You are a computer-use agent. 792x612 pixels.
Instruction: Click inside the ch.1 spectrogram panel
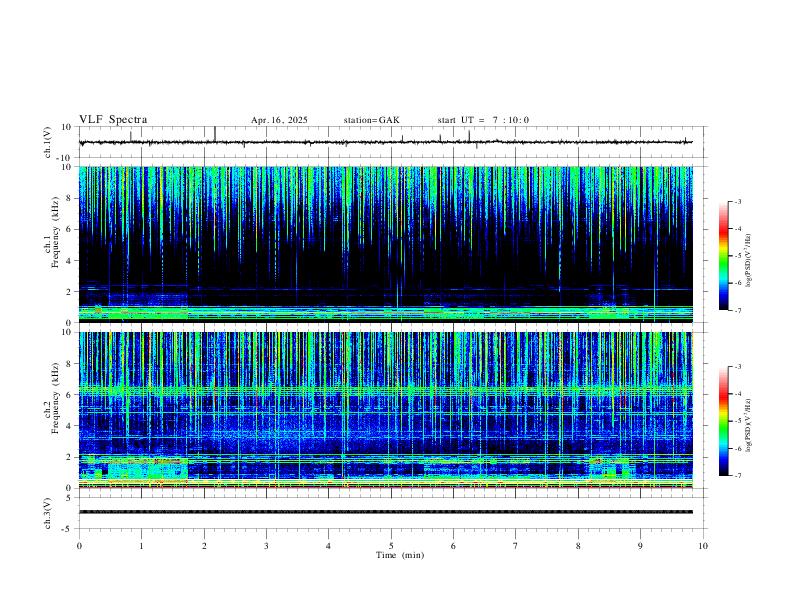(x=386, y=244)
